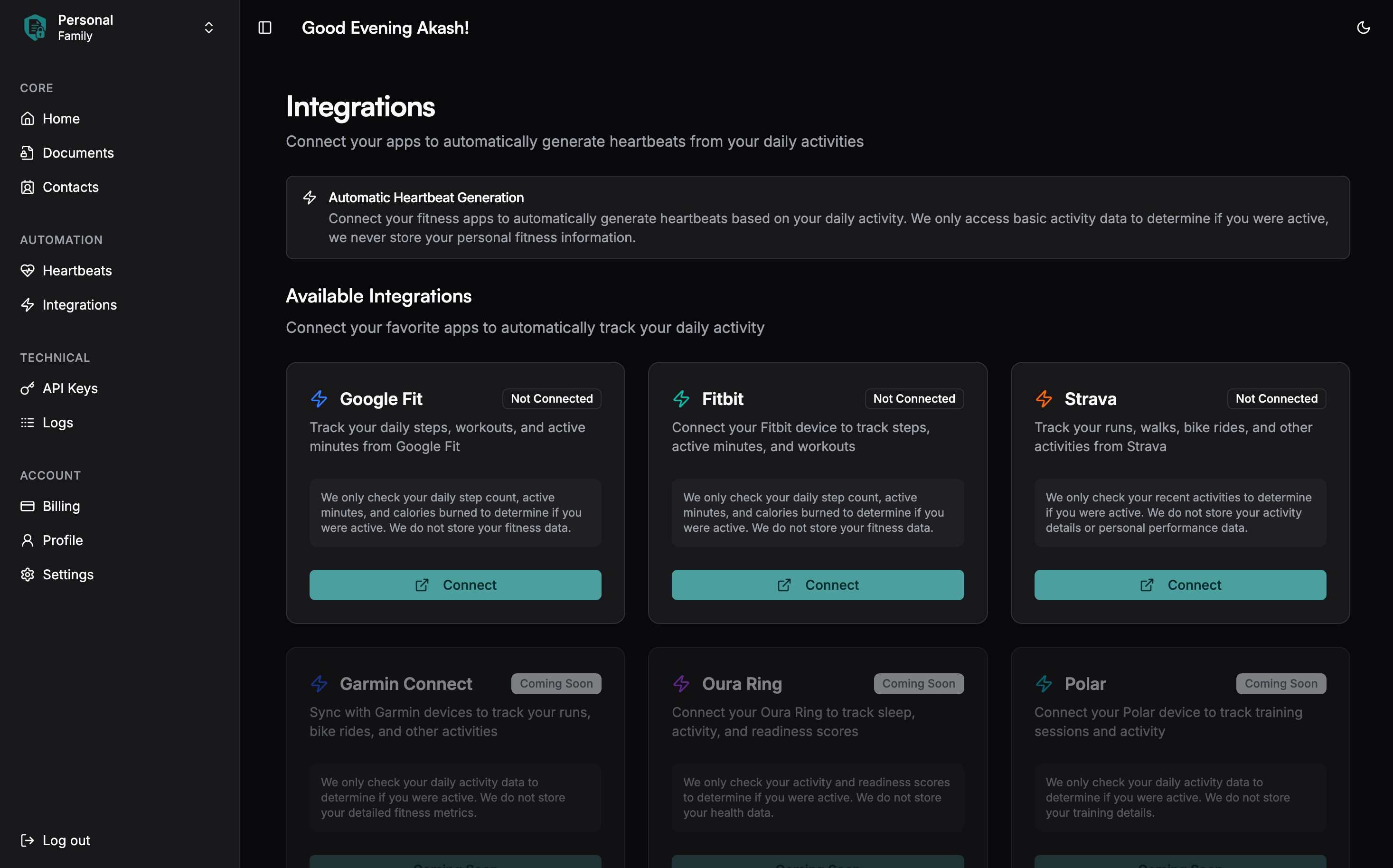Screen dimensions: 1393x868
Task: Click the Profile person icon
Action: coord(27,540)
